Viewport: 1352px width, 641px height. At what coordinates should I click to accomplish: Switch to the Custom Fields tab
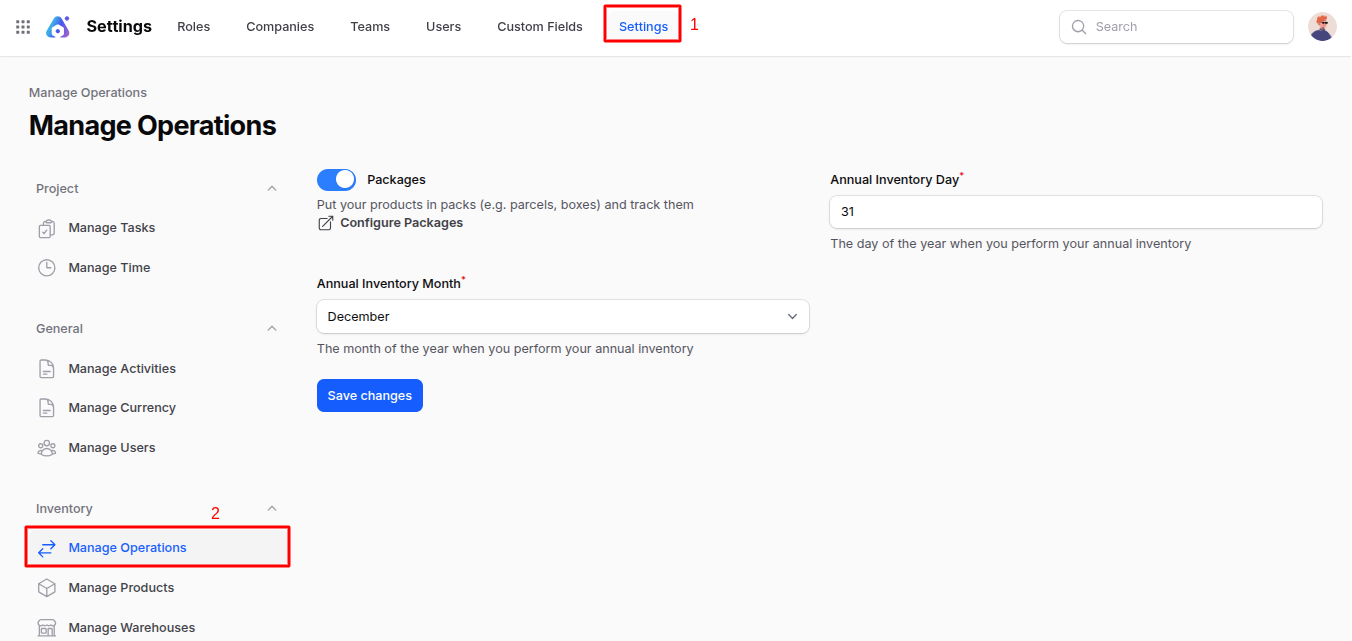point(539,27)
